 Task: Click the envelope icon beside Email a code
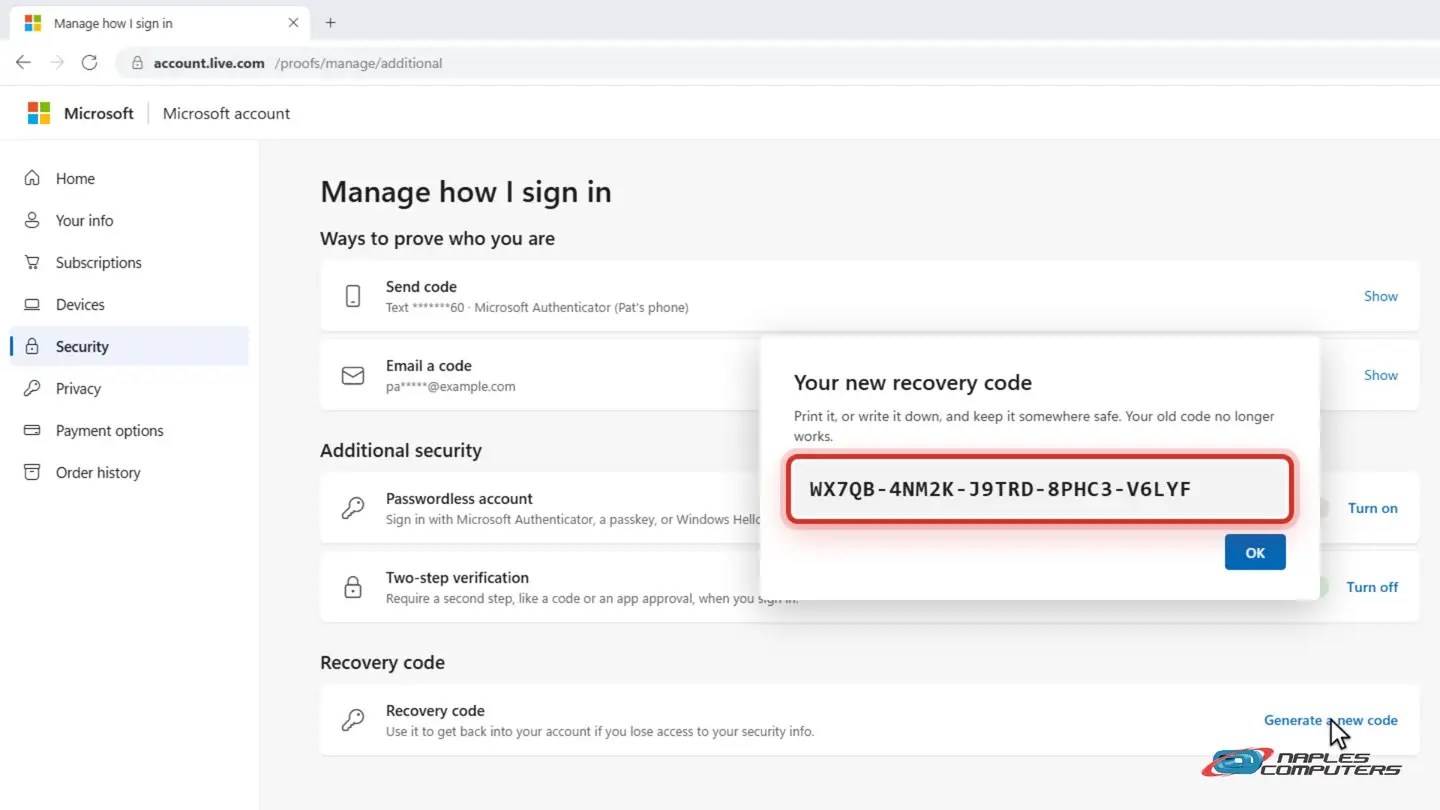click(x=353, y=375)
